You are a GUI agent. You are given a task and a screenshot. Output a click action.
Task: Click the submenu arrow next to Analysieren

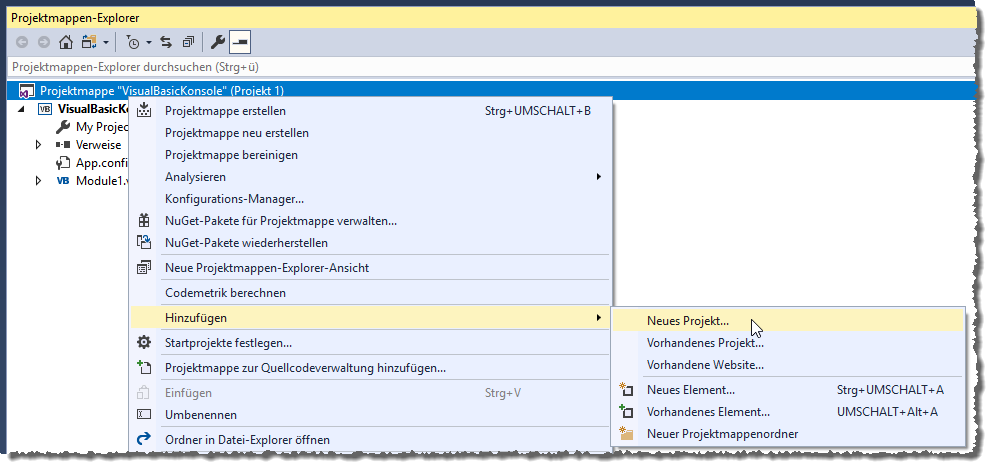(598, 177)
